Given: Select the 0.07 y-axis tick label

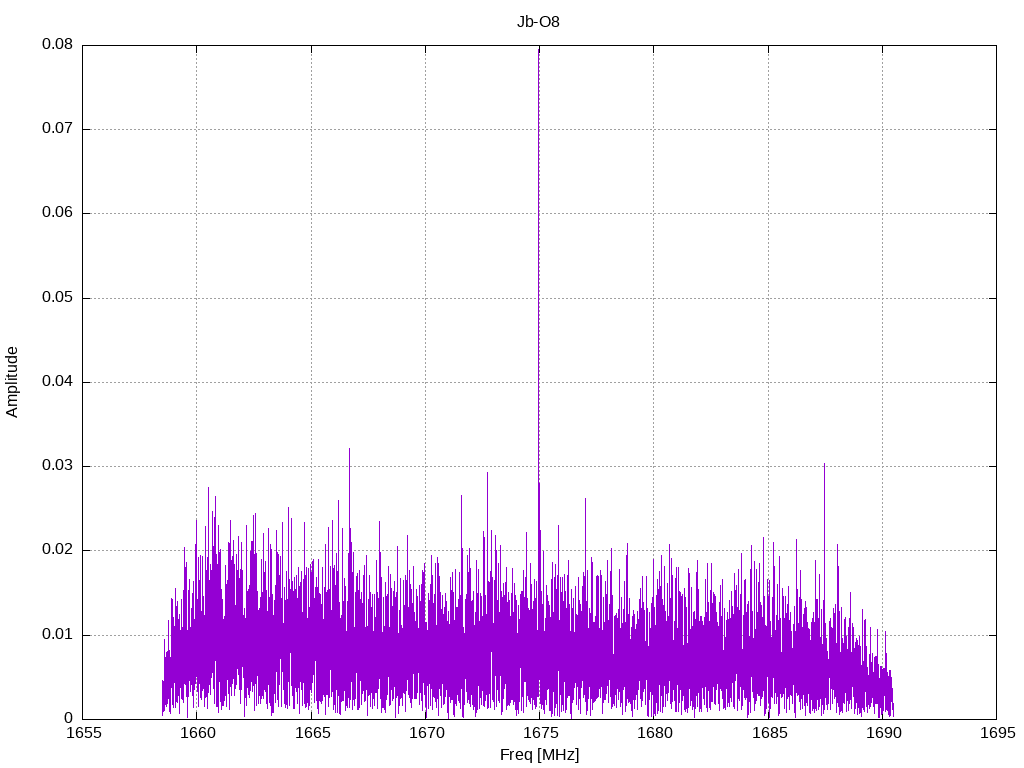Looking at the screenshot, I should [57, 129].
